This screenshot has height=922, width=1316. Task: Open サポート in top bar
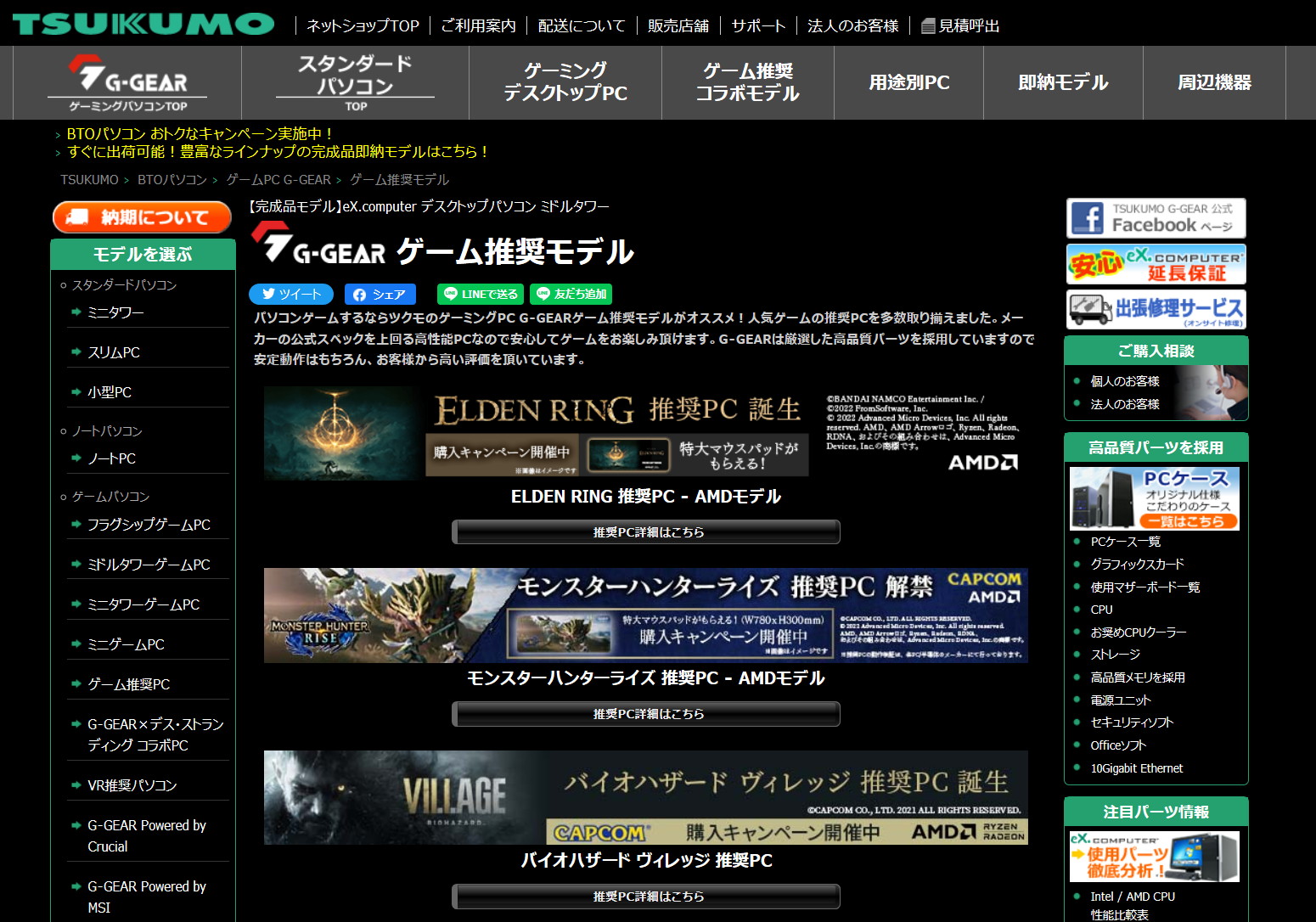[x=758, y=26]
